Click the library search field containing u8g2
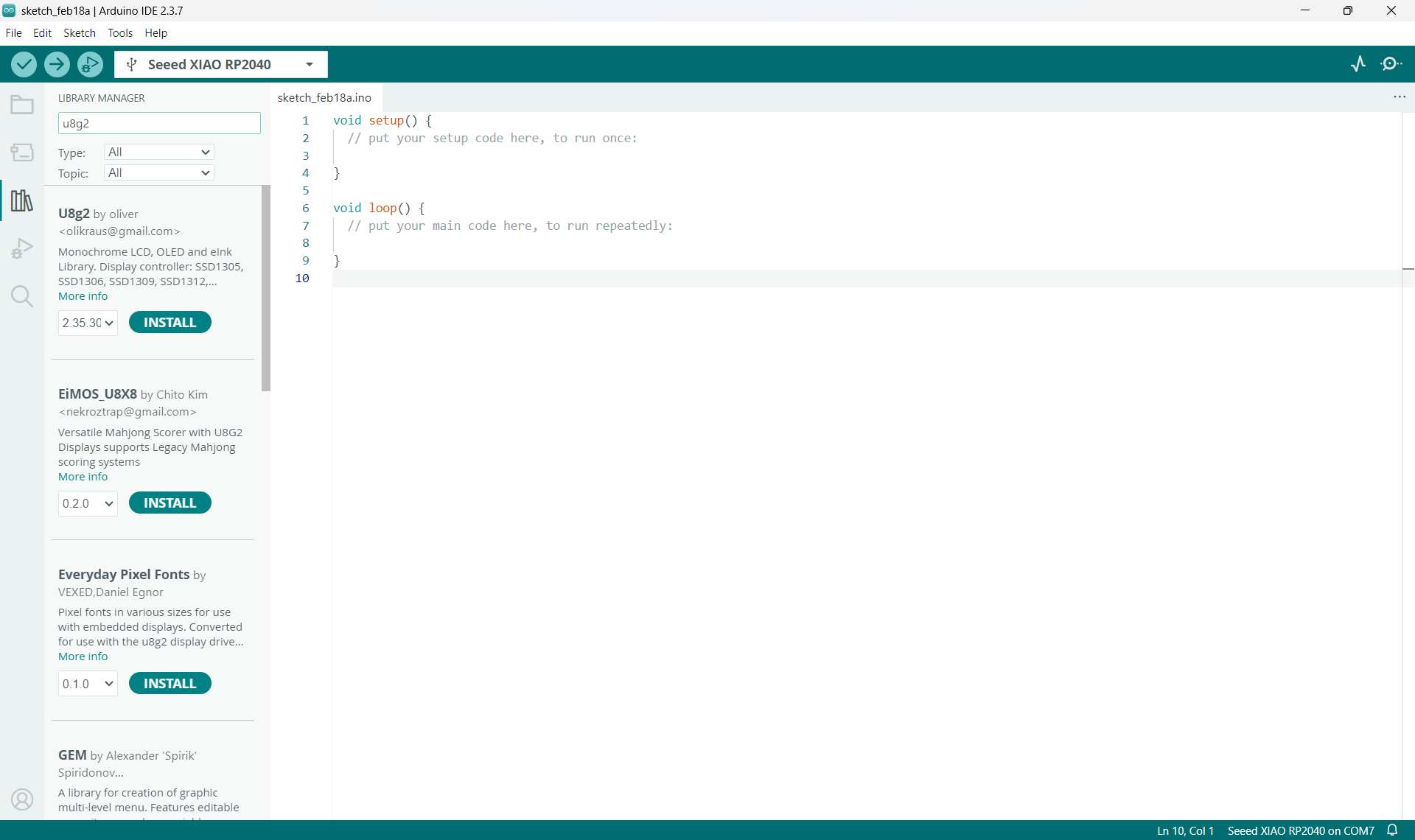1415x840 pixels. (x=159, y=123)
